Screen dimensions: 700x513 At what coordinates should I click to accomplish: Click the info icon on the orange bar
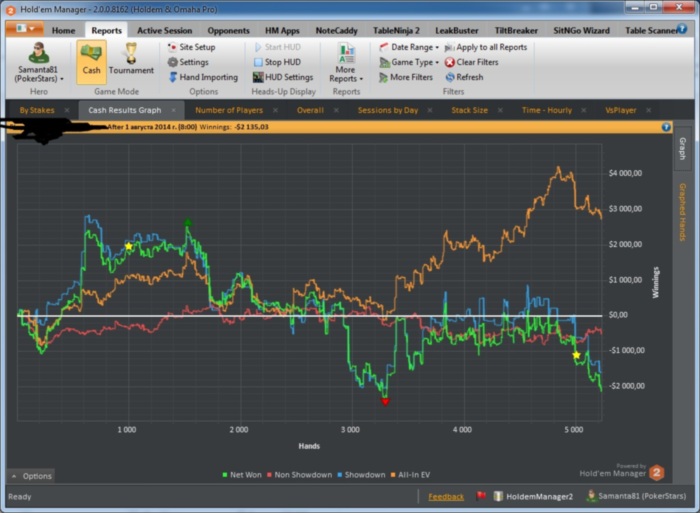(x=666, y=127)
